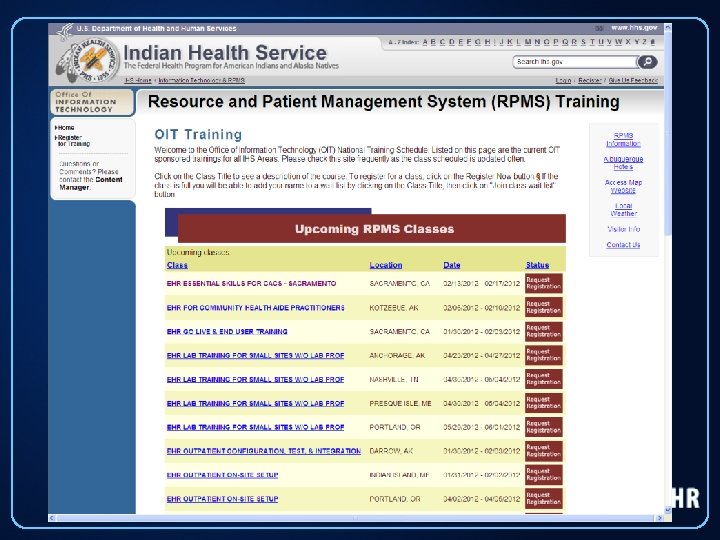Request Registration for Barrow, AK class

point(544,450)
